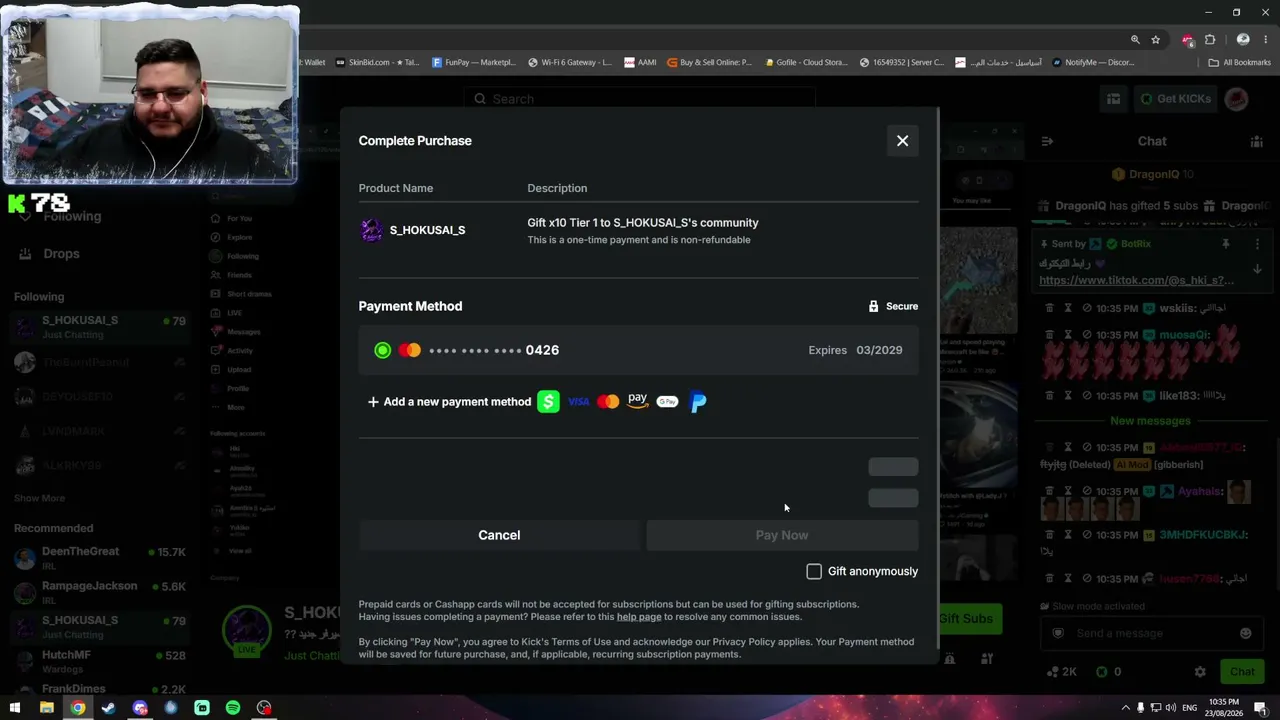Click the Kick search field
This screenshot has height=720, width=1280.
[640, 99]
